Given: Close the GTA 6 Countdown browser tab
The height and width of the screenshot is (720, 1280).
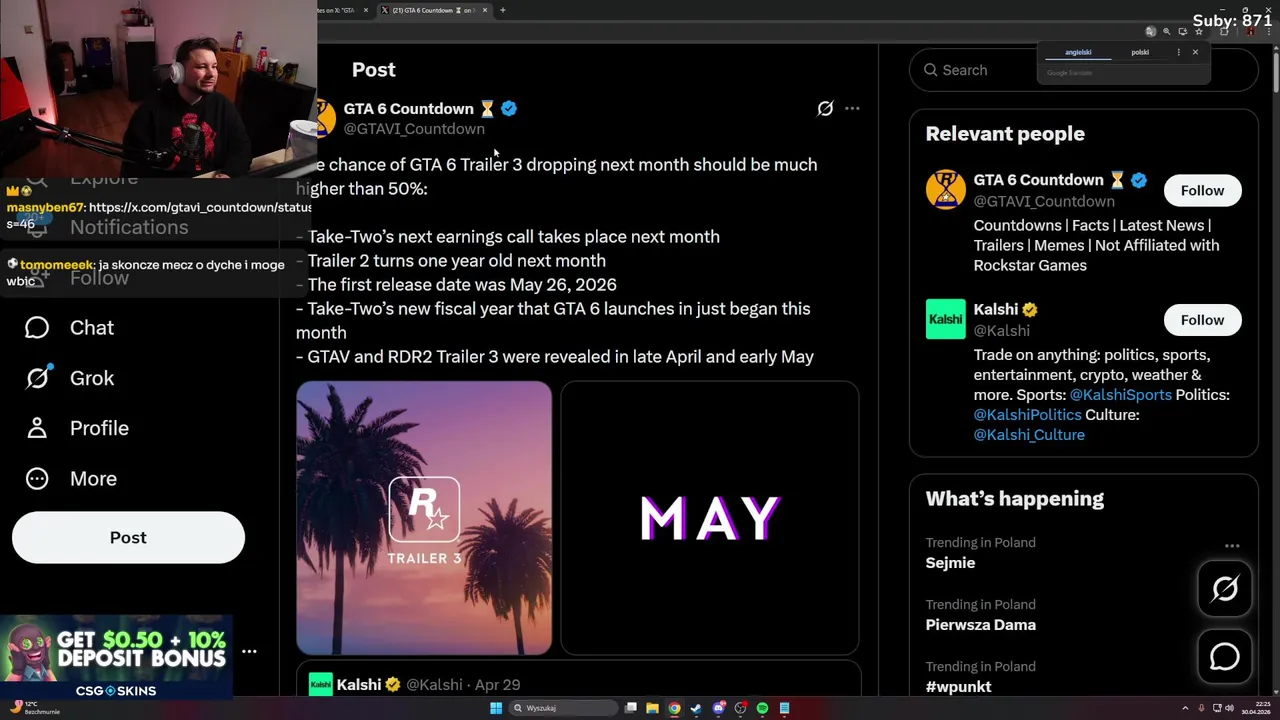Looking at the screenshot, I should 485,10.
